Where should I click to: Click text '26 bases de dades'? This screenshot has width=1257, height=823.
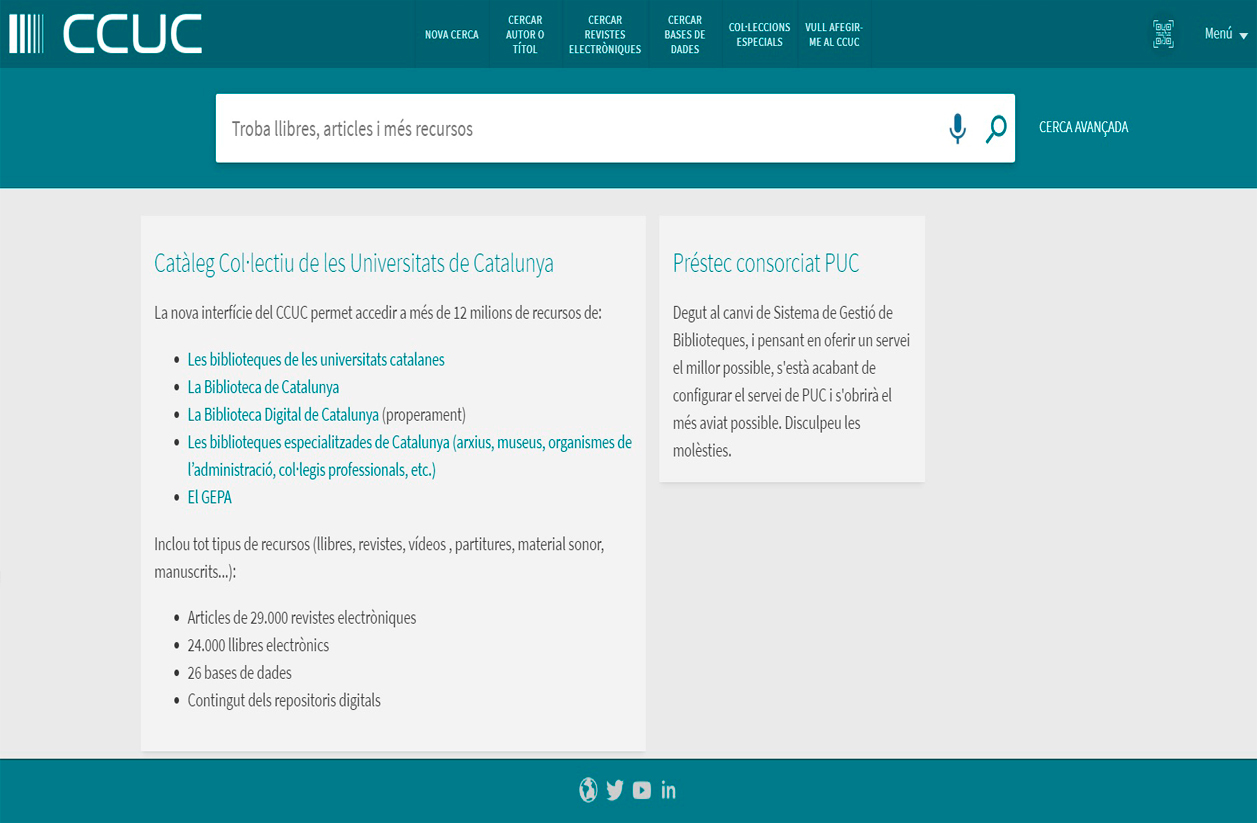coord(240,673)
